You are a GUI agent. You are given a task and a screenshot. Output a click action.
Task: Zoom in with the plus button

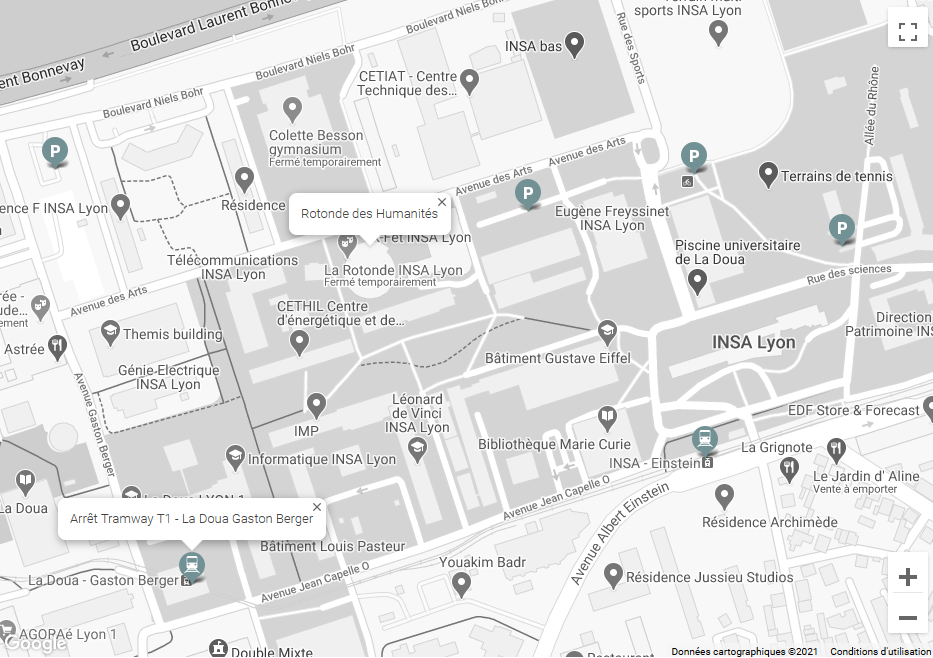click(907, 576)
